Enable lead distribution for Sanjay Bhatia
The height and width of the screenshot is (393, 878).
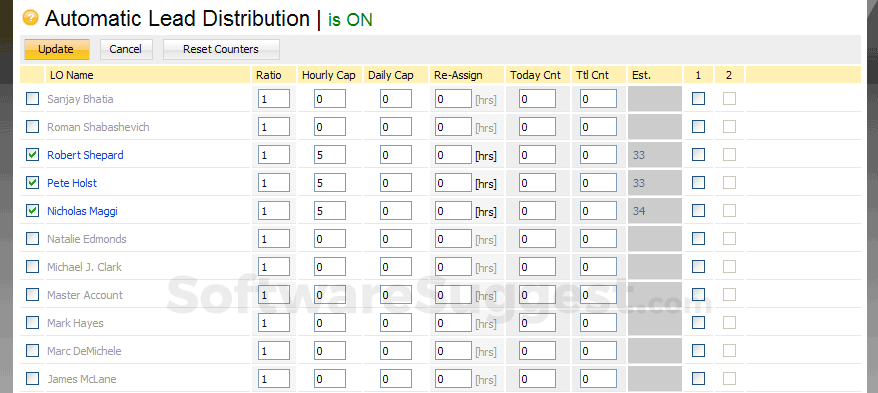coord(32,99)
